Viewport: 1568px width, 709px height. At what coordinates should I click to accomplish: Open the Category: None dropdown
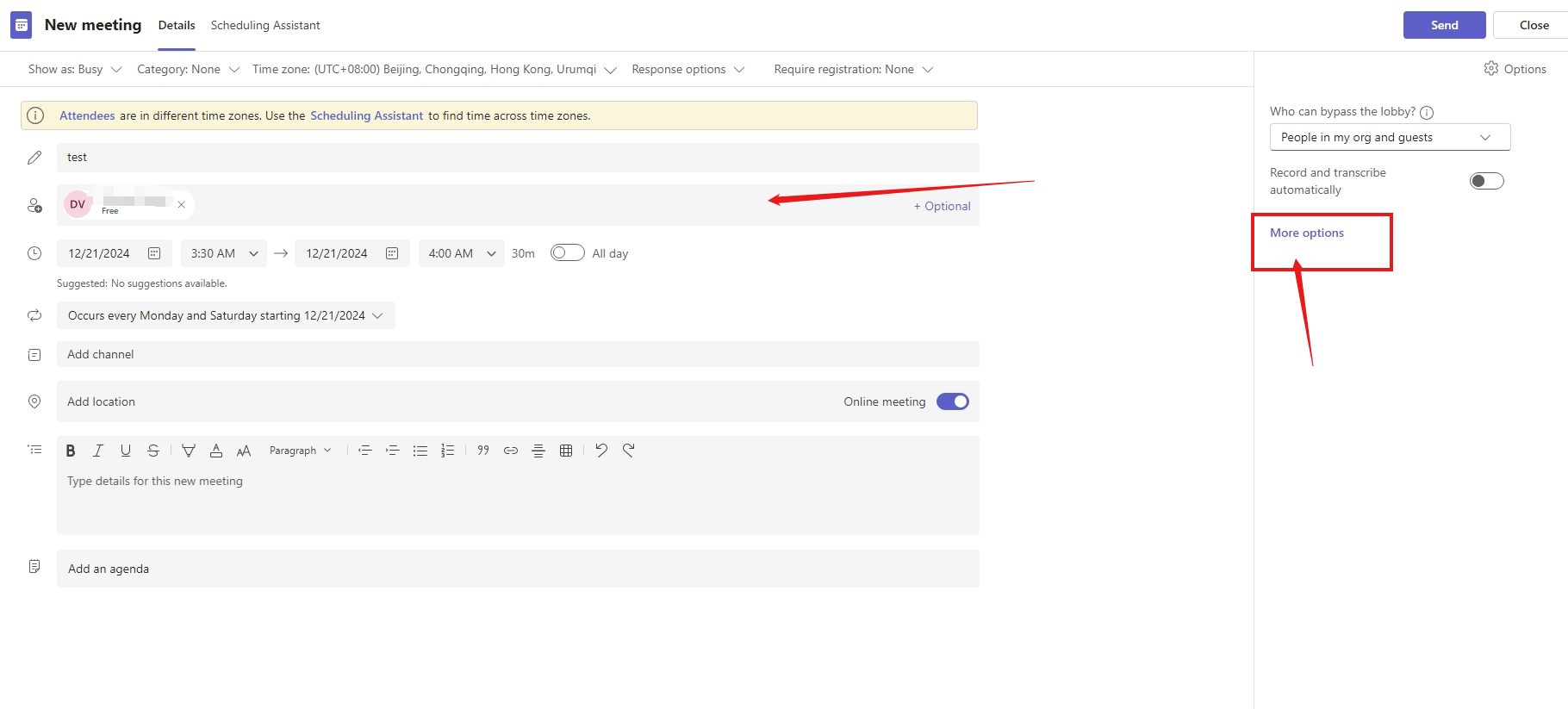(188, 69)
